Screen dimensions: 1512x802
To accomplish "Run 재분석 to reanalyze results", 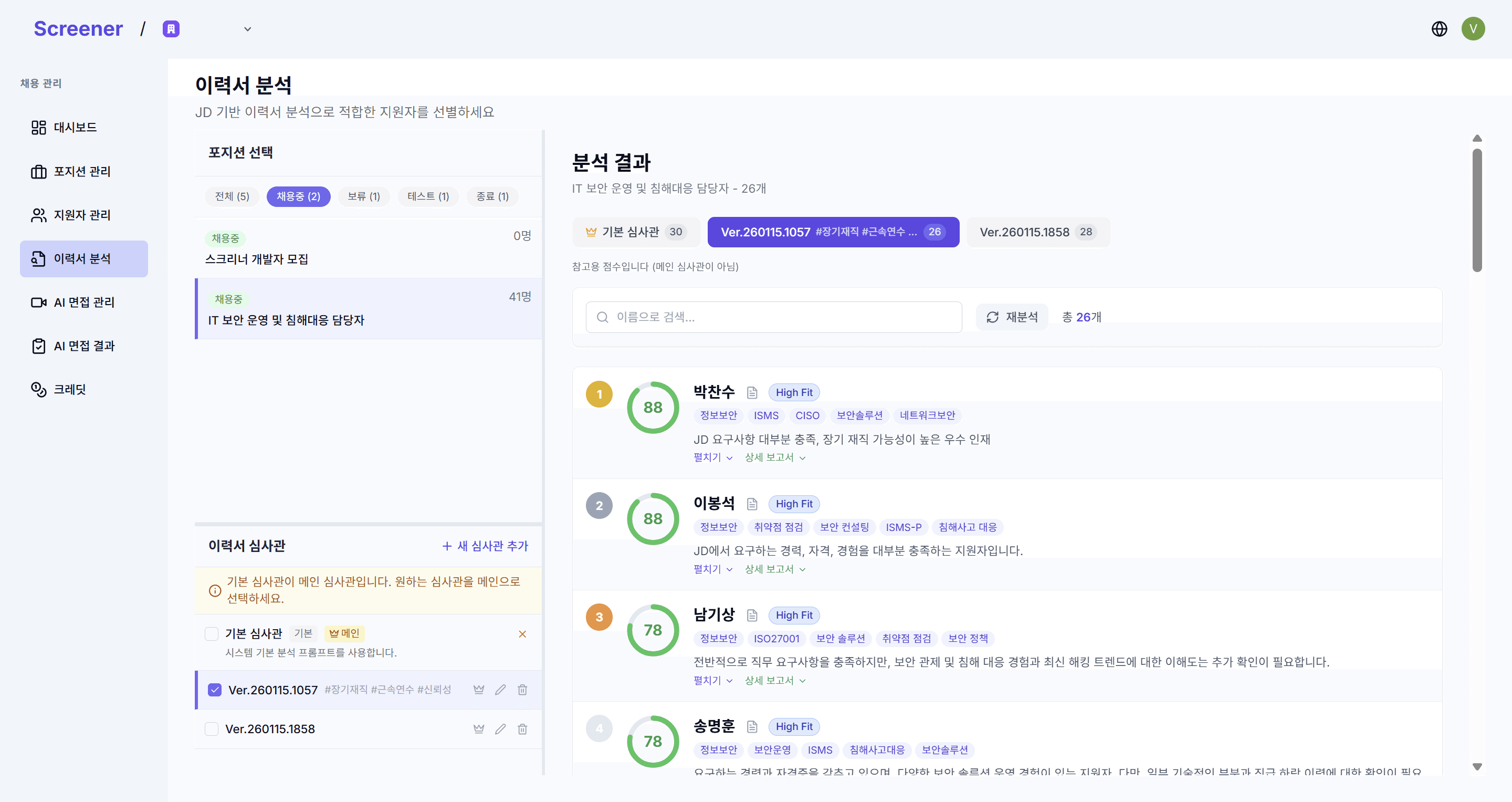I will coord(1011,317).
